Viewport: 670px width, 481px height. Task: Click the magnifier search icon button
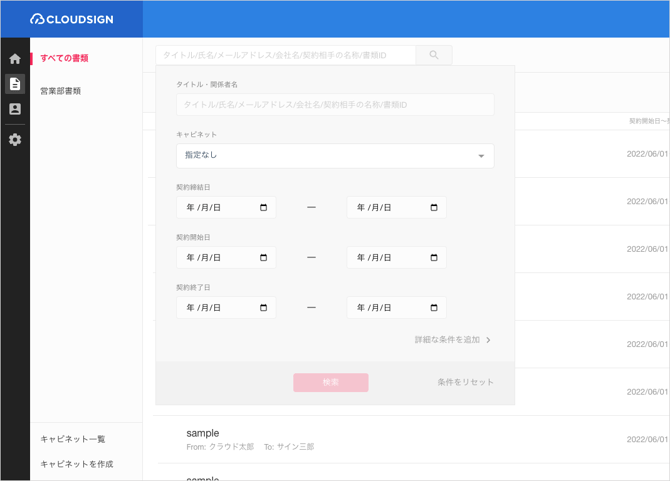point(434,55)
